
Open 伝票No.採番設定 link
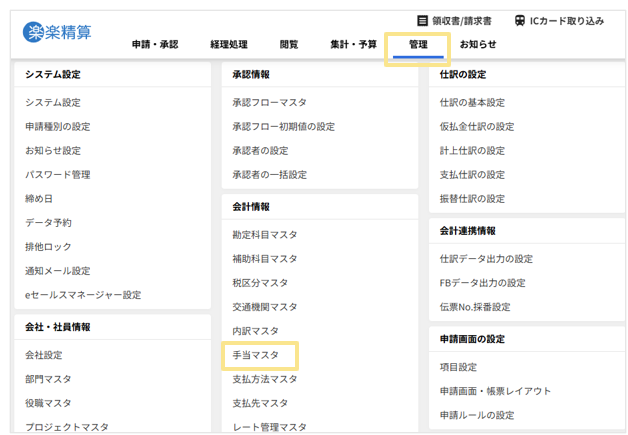pyautogui.click(x=475, y=307)
